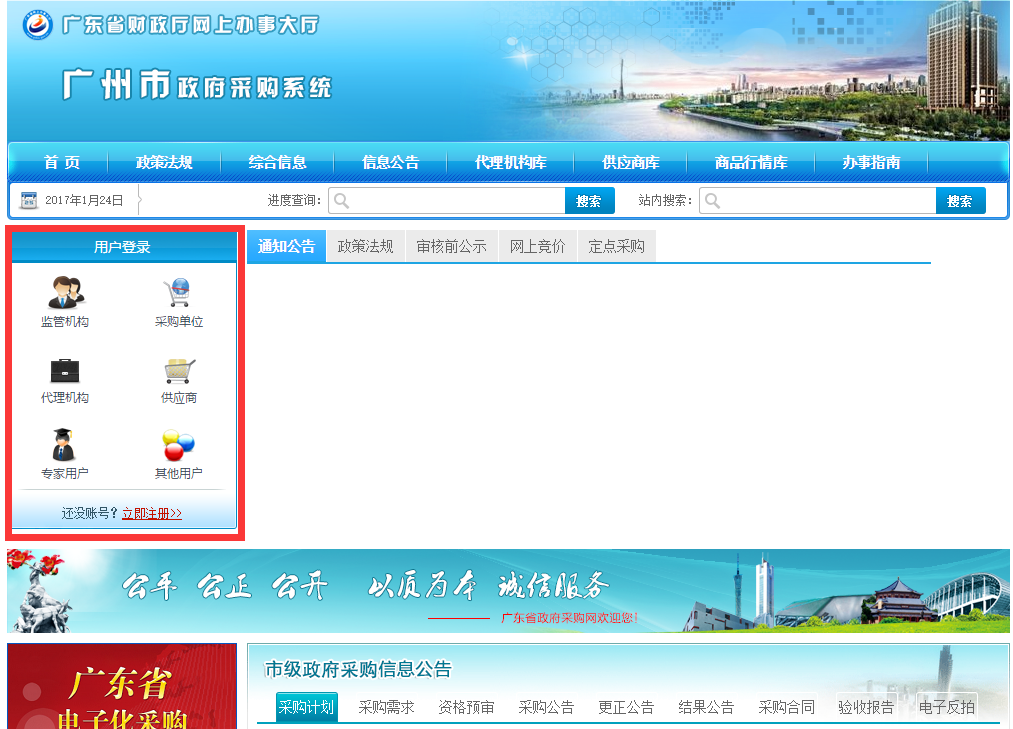This screenshot has height=729, width=1013.
Task: Open the 代理机构 briefcase icon
Action: [x=65, y=371]
